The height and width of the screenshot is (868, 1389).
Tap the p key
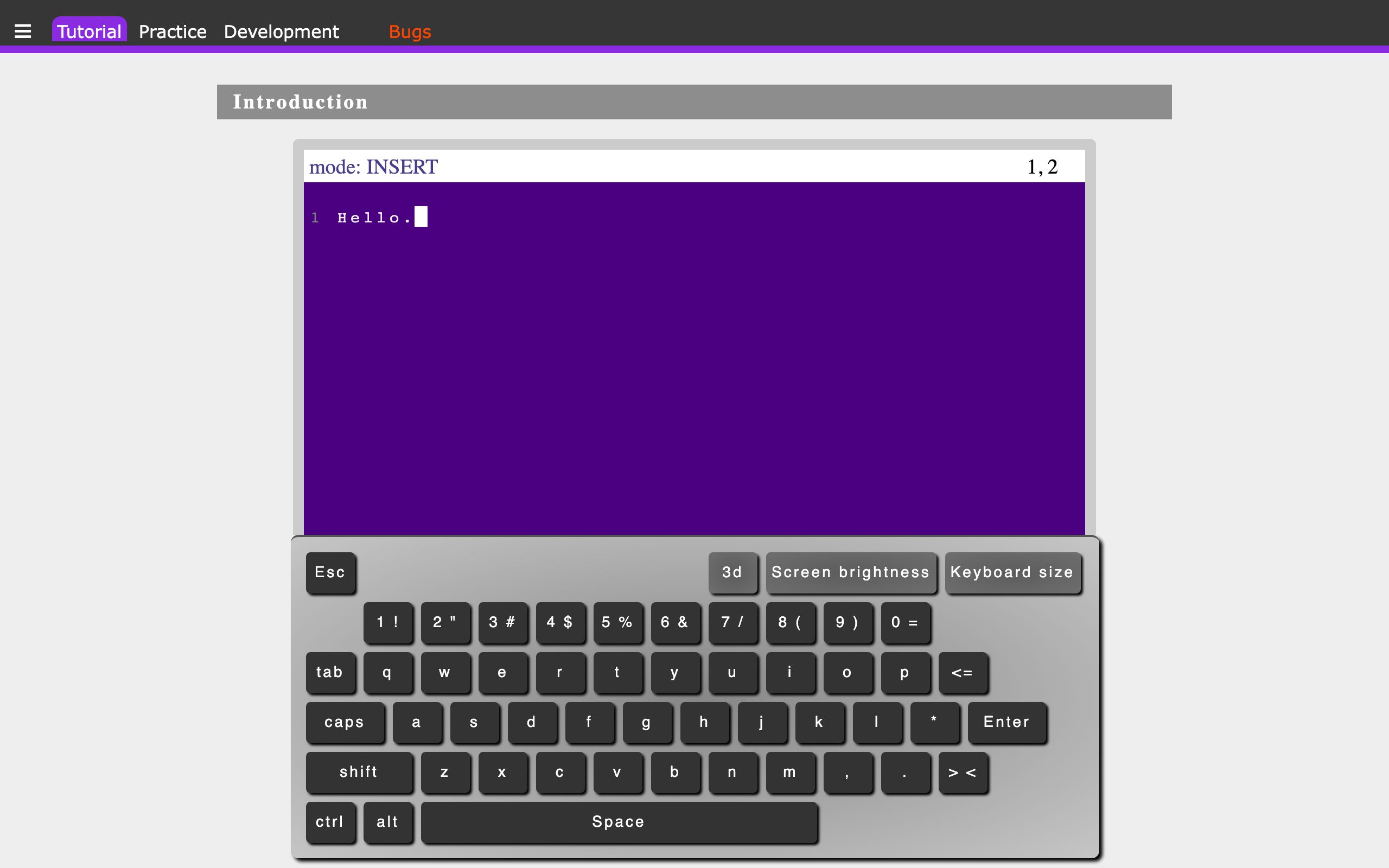point(906,672)
